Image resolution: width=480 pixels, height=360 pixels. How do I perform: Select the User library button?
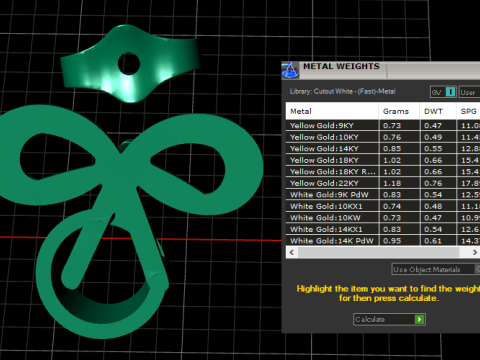pos(470,92)
